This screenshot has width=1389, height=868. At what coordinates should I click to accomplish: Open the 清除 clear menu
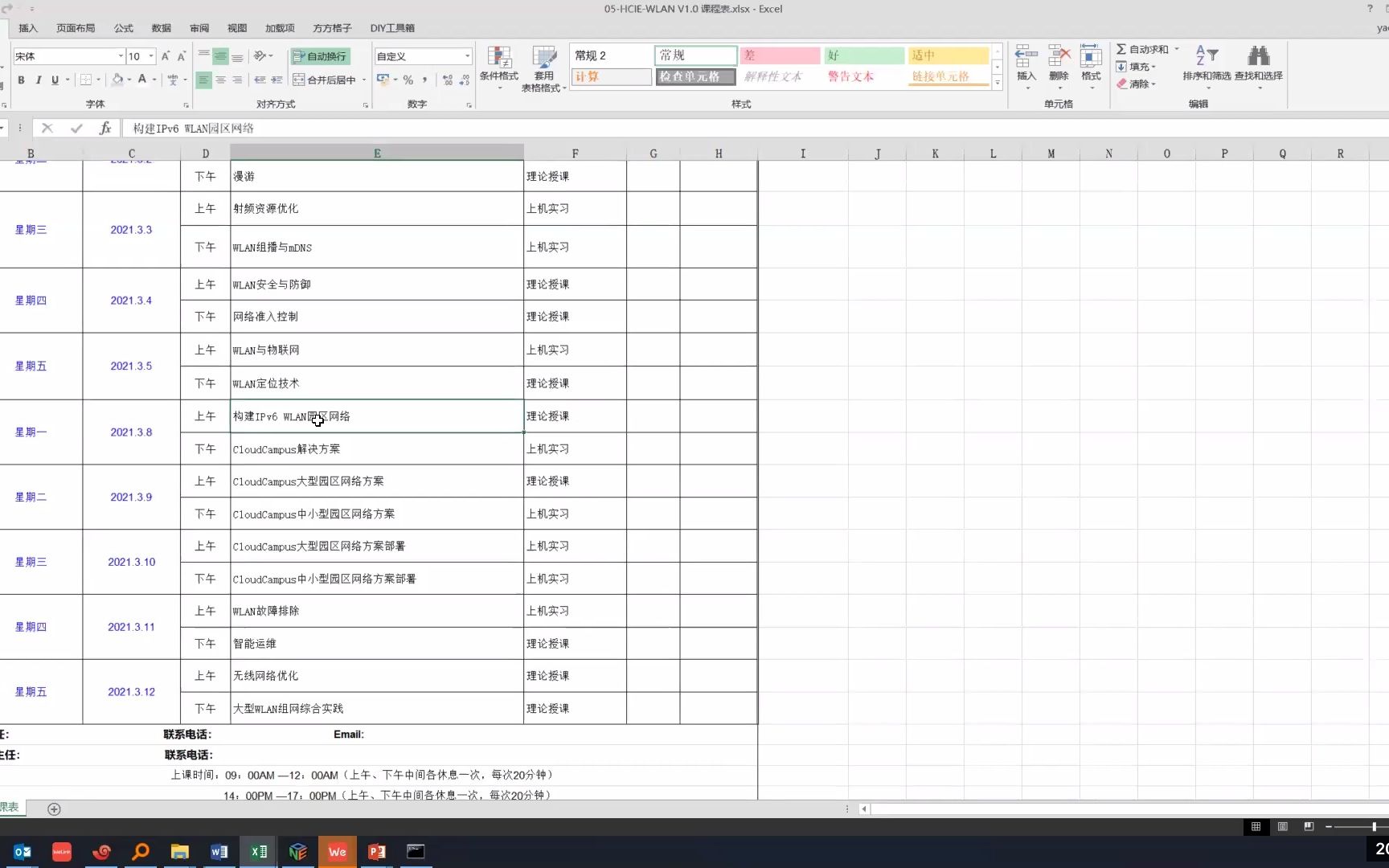tap(1136, 84)
